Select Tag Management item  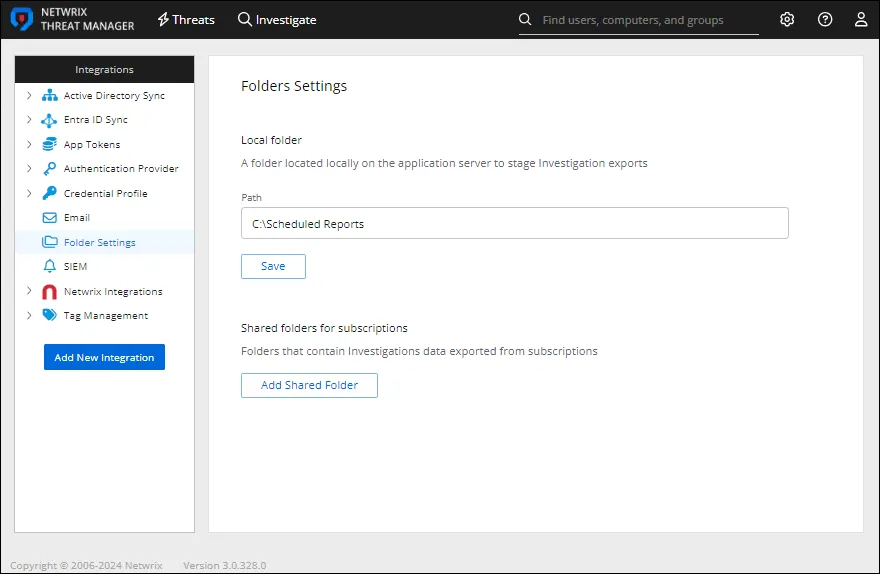(106, 315)
